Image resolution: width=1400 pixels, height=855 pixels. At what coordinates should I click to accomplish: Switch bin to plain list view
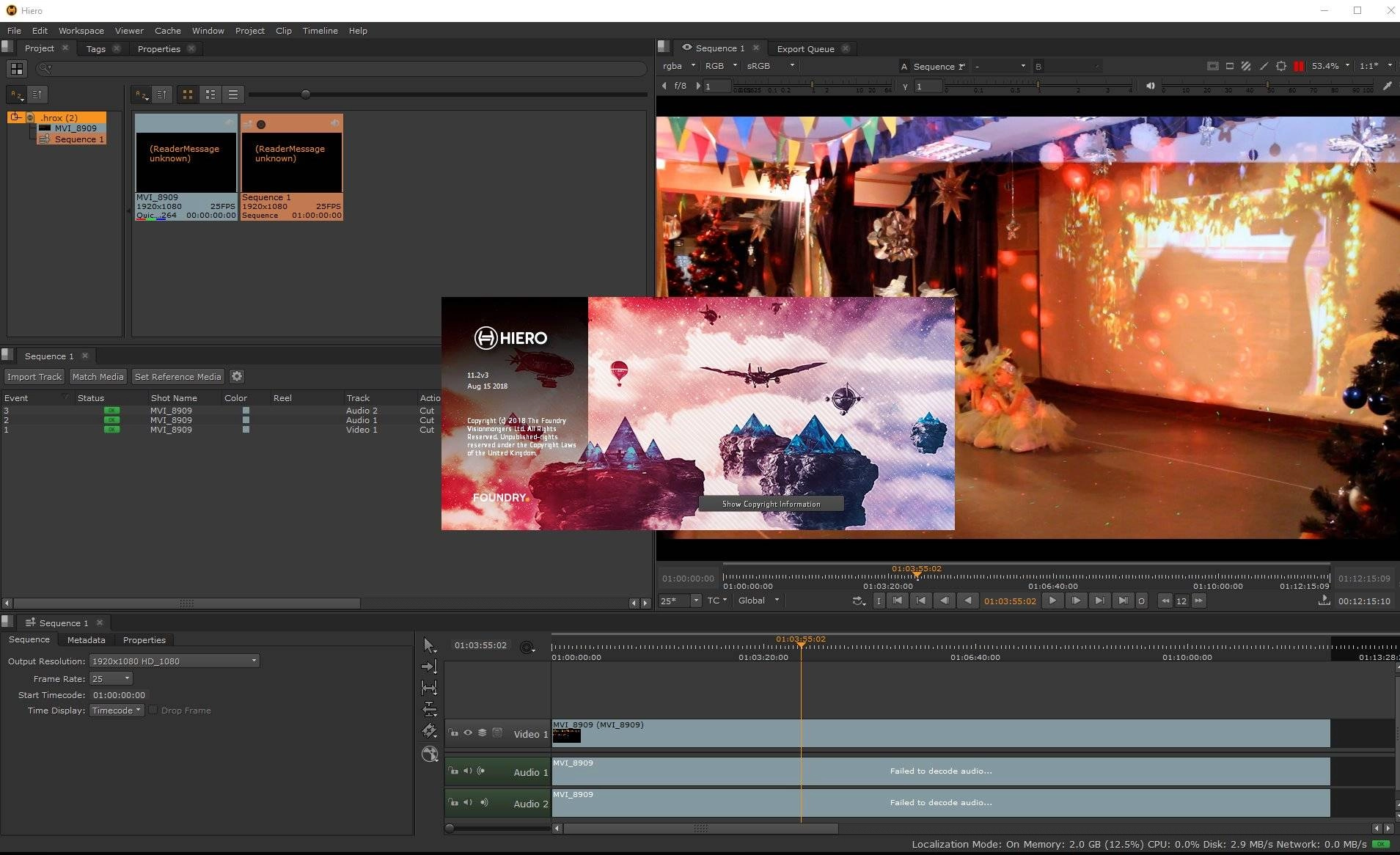[233, 95]
